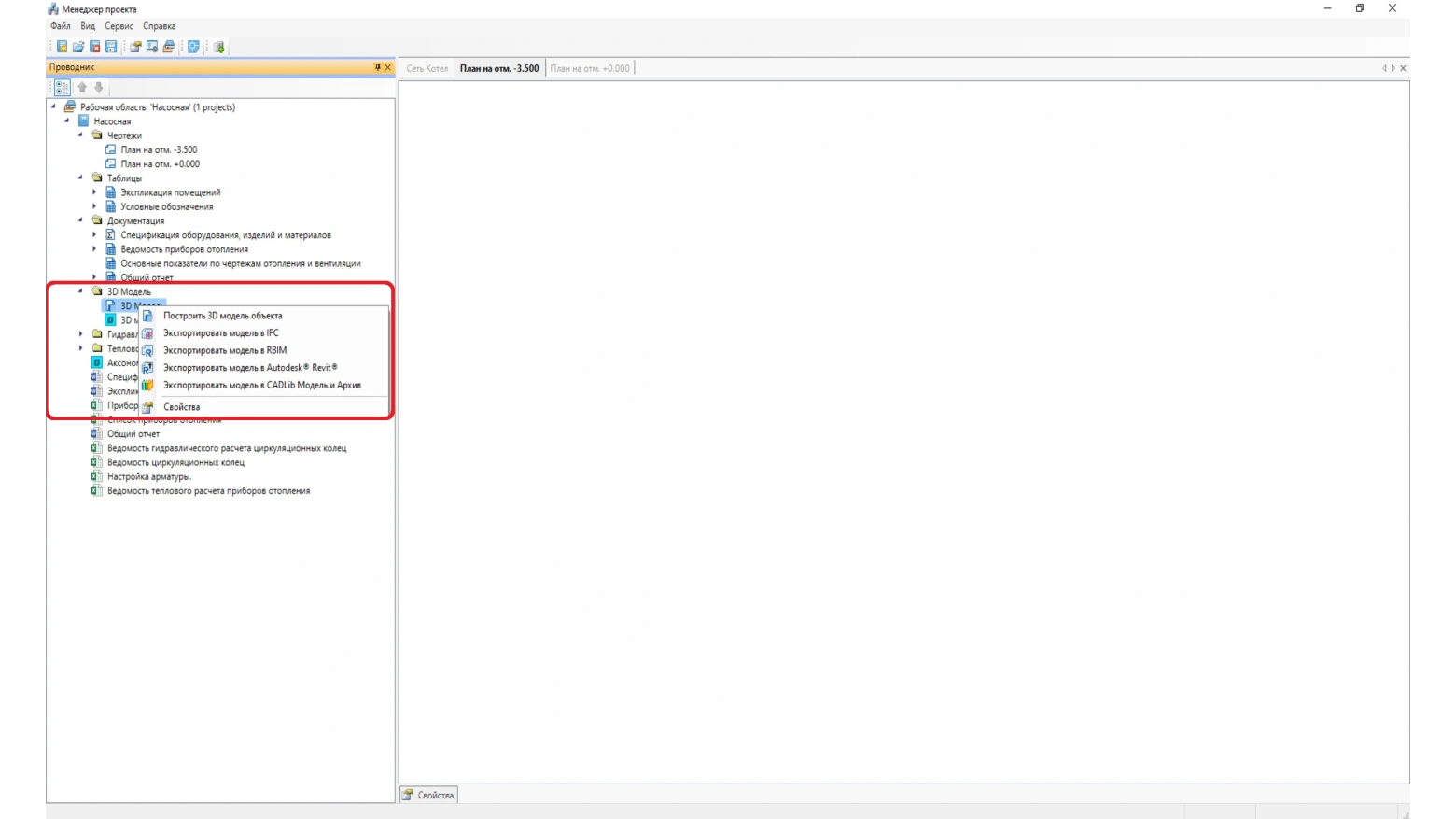Collapse the Чертежи folder

(80, 135)
